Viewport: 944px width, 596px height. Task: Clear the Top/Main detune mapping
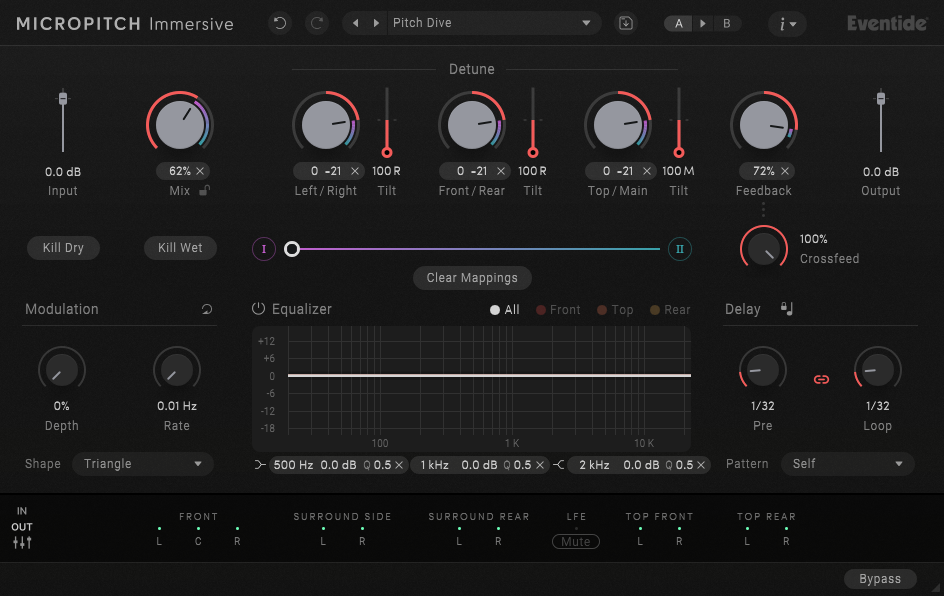pos(647,171)
